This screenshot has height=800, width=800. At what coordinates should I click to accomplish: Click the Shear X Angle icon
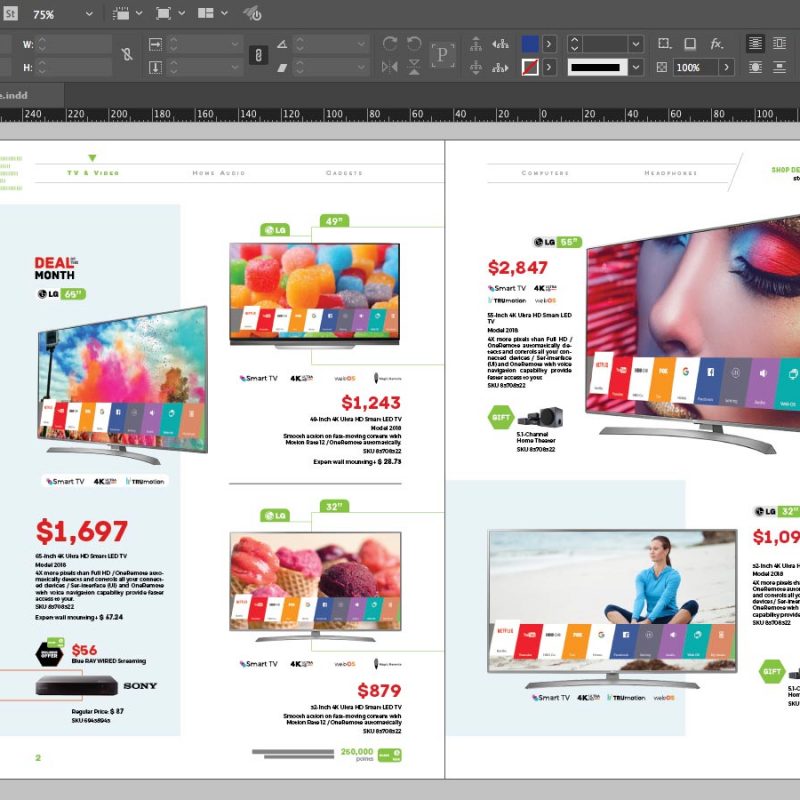282,67
